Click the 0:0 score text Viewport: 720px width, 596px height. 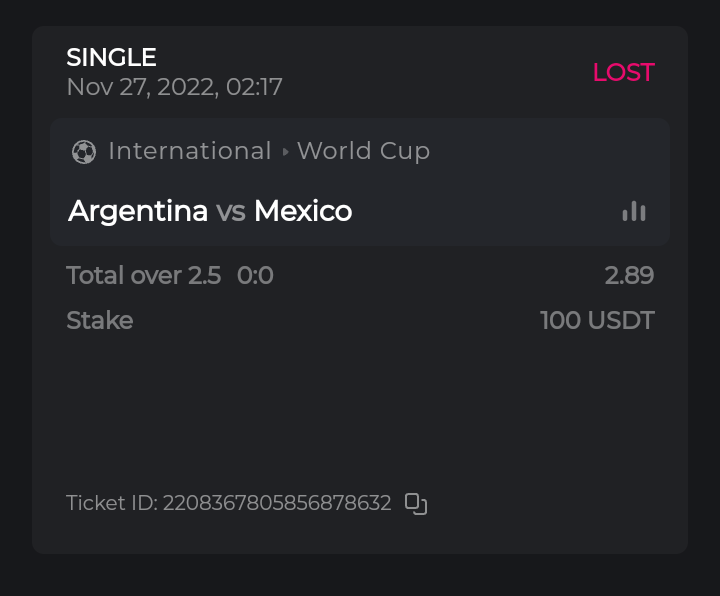click(x=255, y=275)
